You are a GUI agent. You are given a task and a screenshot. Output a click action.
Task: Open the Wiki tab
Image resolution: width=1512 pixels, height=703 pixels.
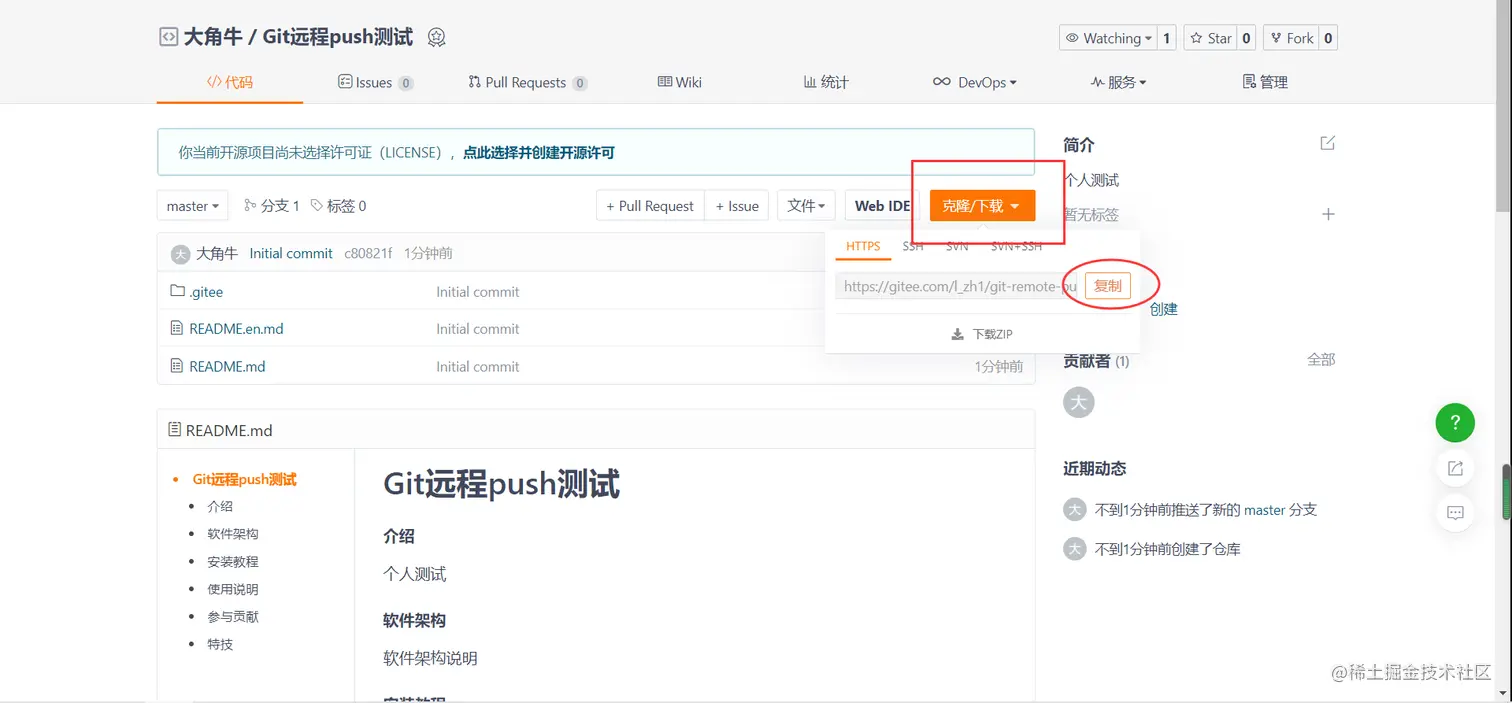(x=679, y=82)
